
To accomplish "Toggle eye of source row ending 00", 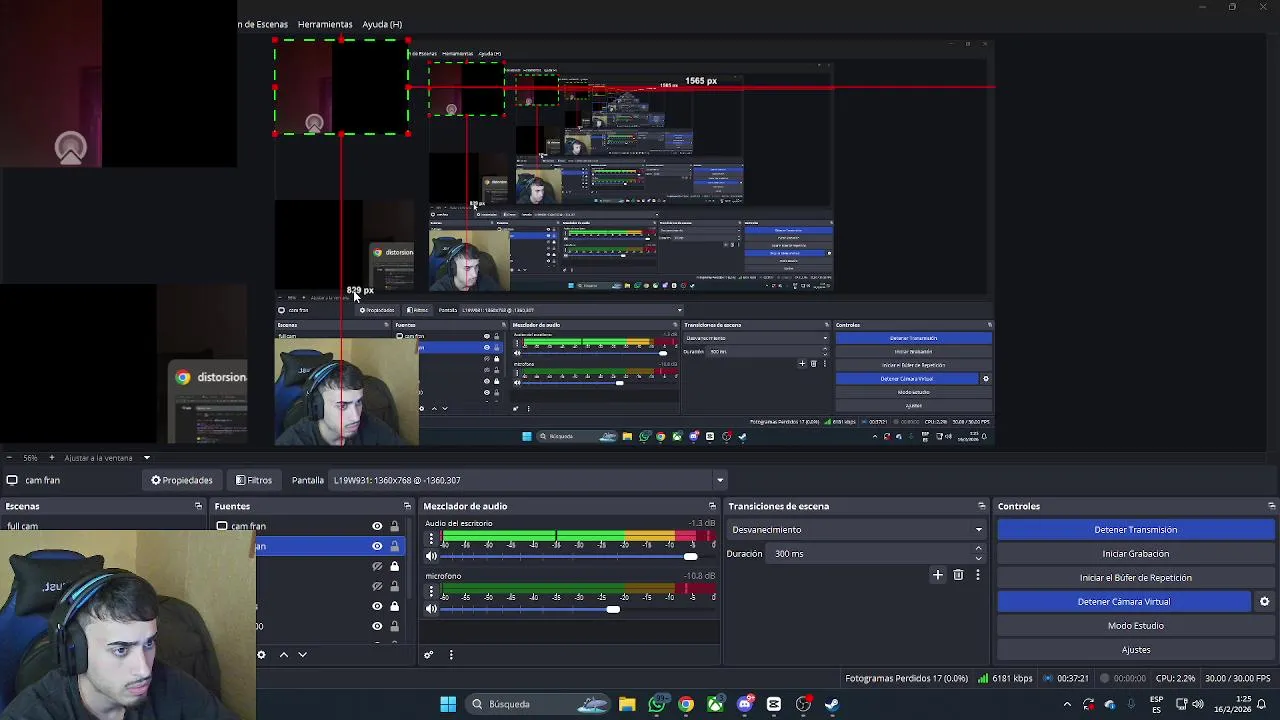I will pos(377,626).
